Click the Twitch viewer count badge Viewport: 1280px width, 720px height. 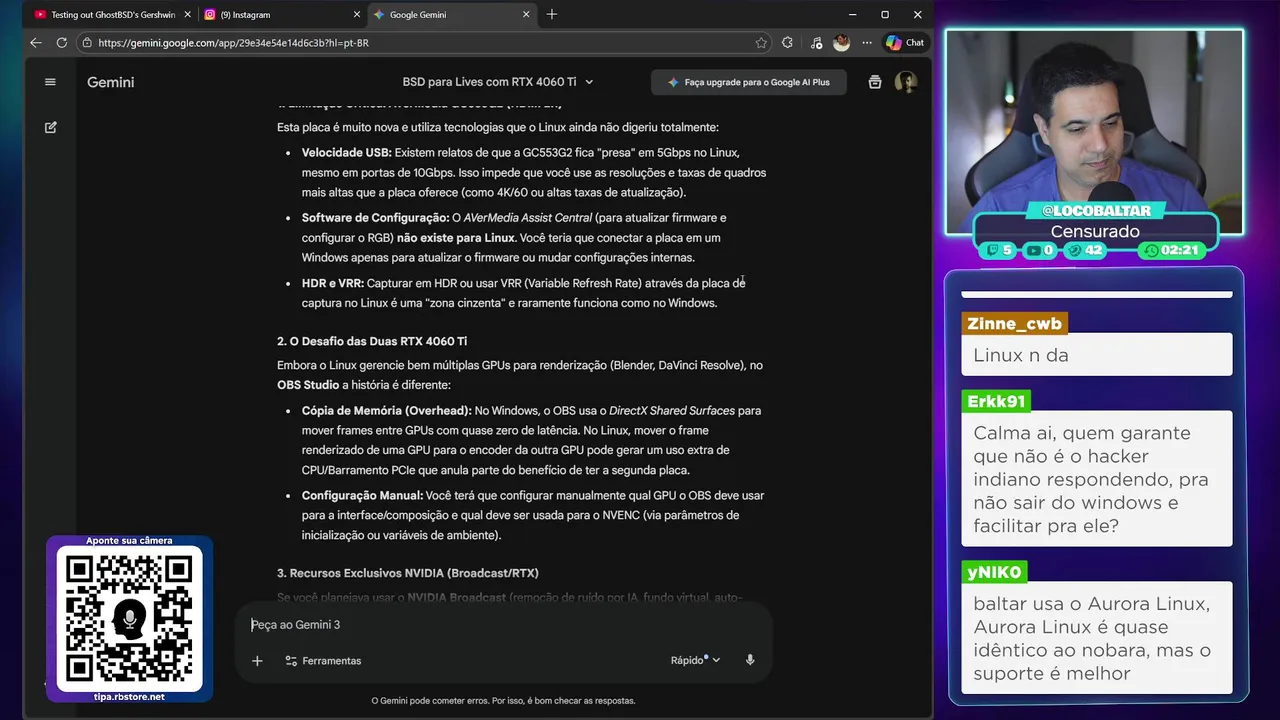coord(1000,250)
